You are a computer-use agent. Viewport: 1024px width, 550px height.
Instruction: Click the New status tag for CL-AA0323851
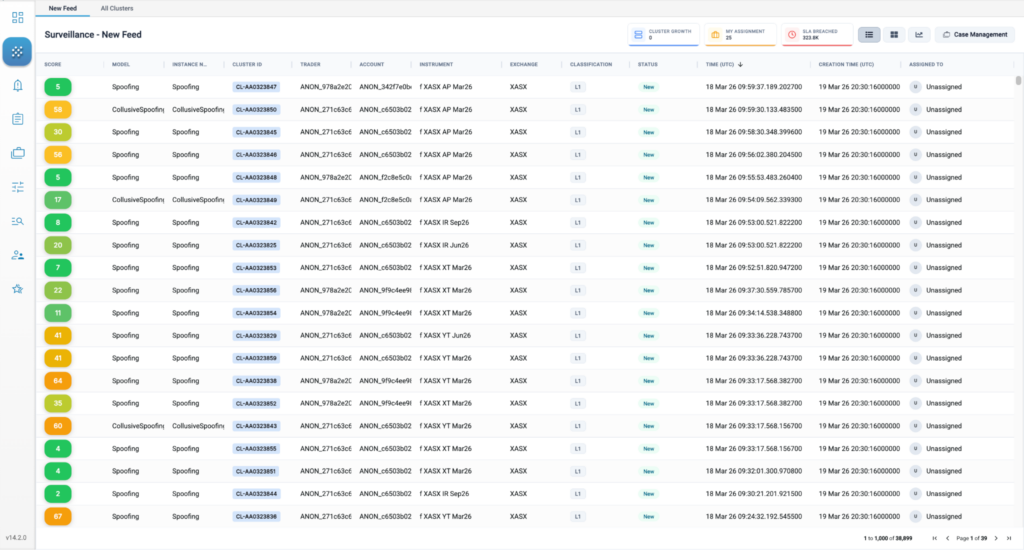(648, 472)
